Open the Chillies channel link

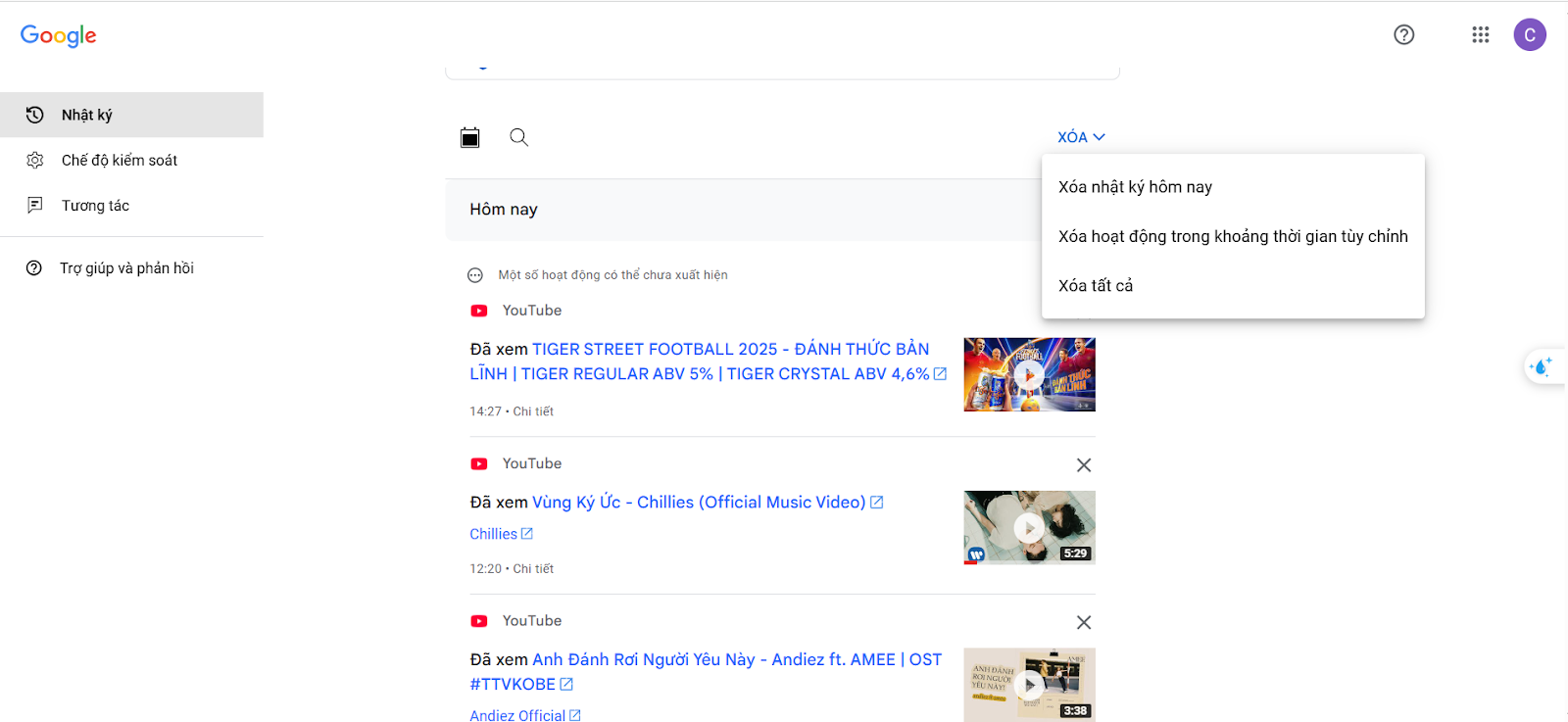click(x=493, y=534)
